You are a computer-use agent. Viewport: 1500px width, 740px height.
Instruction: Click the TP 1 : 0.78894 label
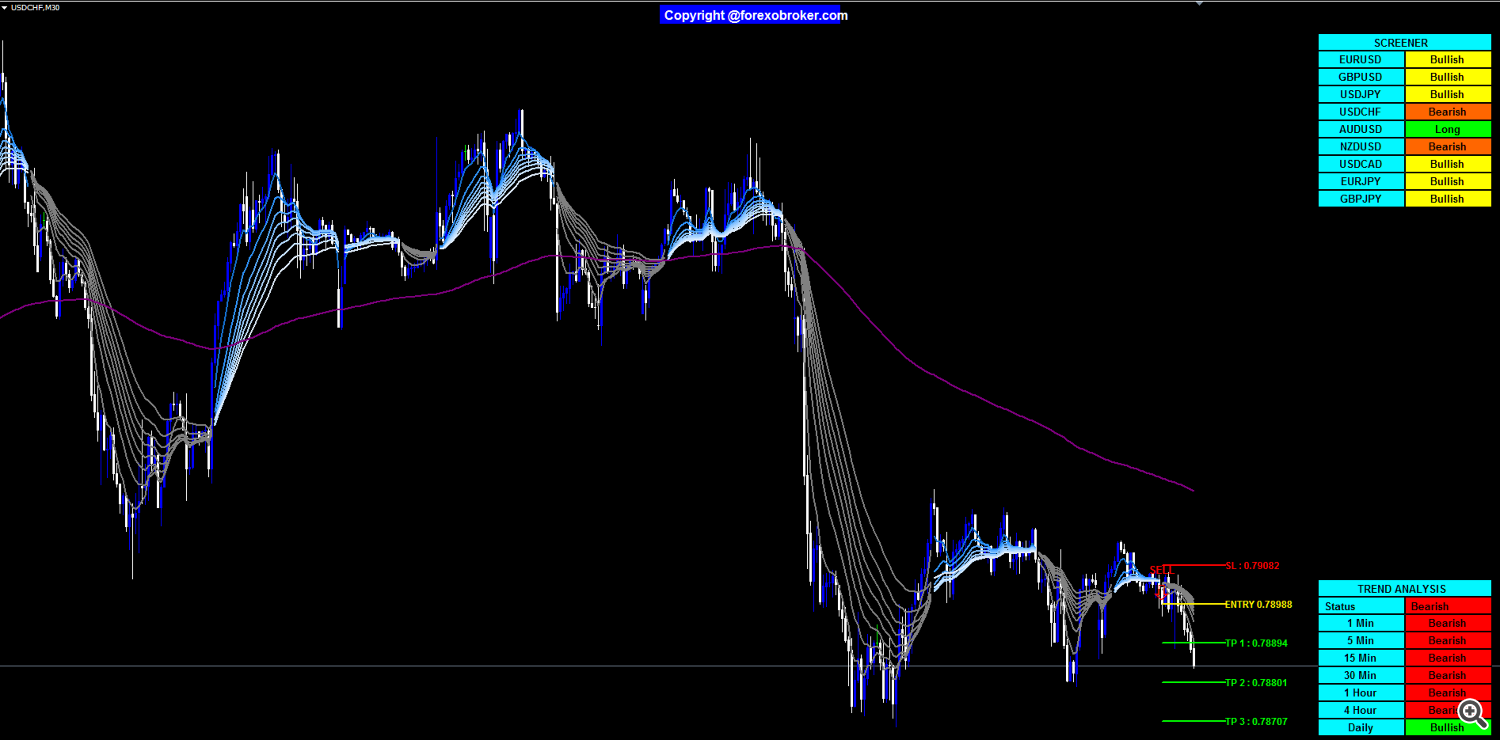1256,643
